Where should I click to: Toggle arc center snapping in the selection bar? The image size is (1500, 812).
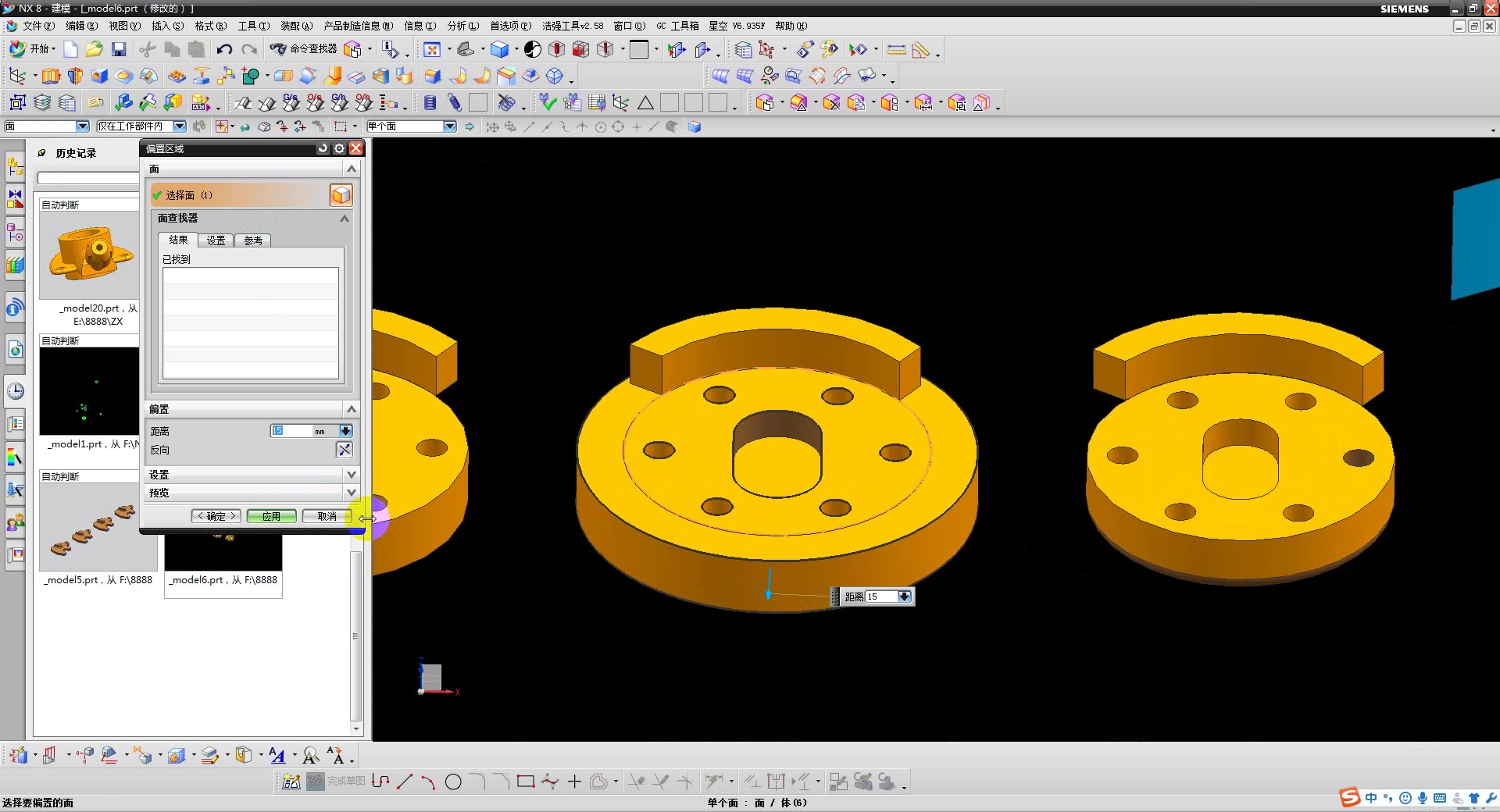pos(601,126)
